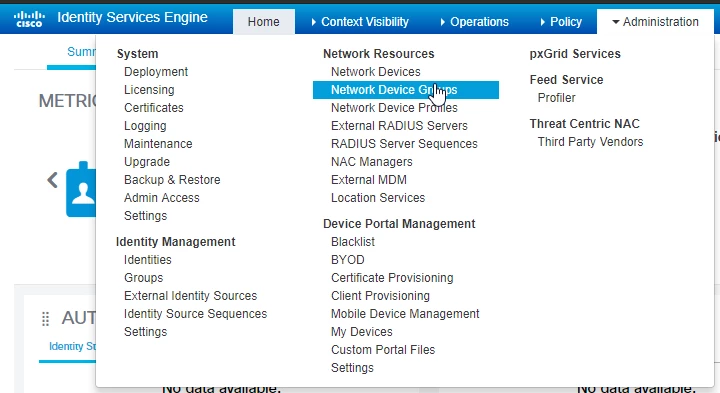This screenshot has height=393, width=720.
Task: Click the Feed Service heading
Action: tap(566, 79)
